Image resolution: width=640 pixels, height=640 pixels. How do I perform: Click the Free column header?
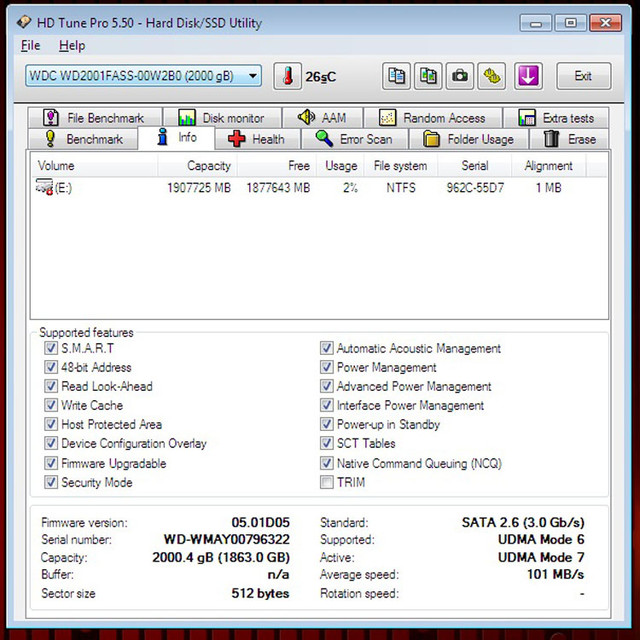[x=276, y=166]
